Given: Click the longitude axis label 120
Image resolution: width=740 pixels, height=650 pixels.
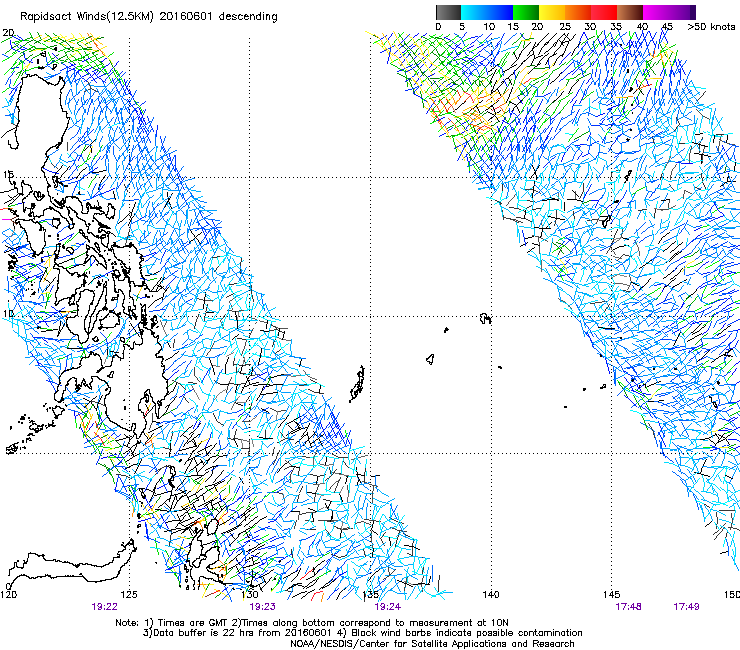Looking at the screenshot, I should point(8,594).
